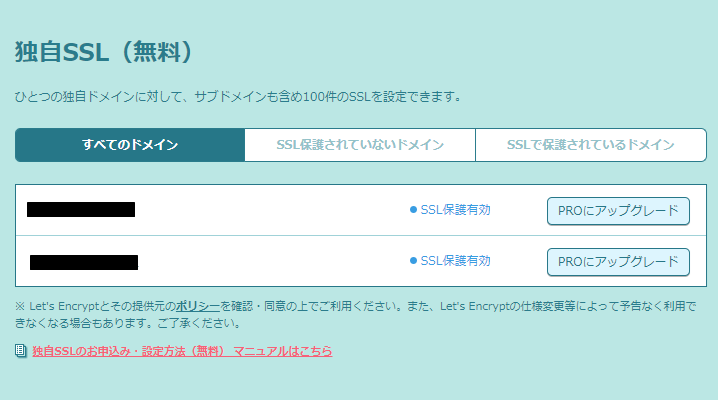Open the SSL保護されていないドメイン tab
The image size is (718, 400).
pyautogui.click(x=360, y=145)
